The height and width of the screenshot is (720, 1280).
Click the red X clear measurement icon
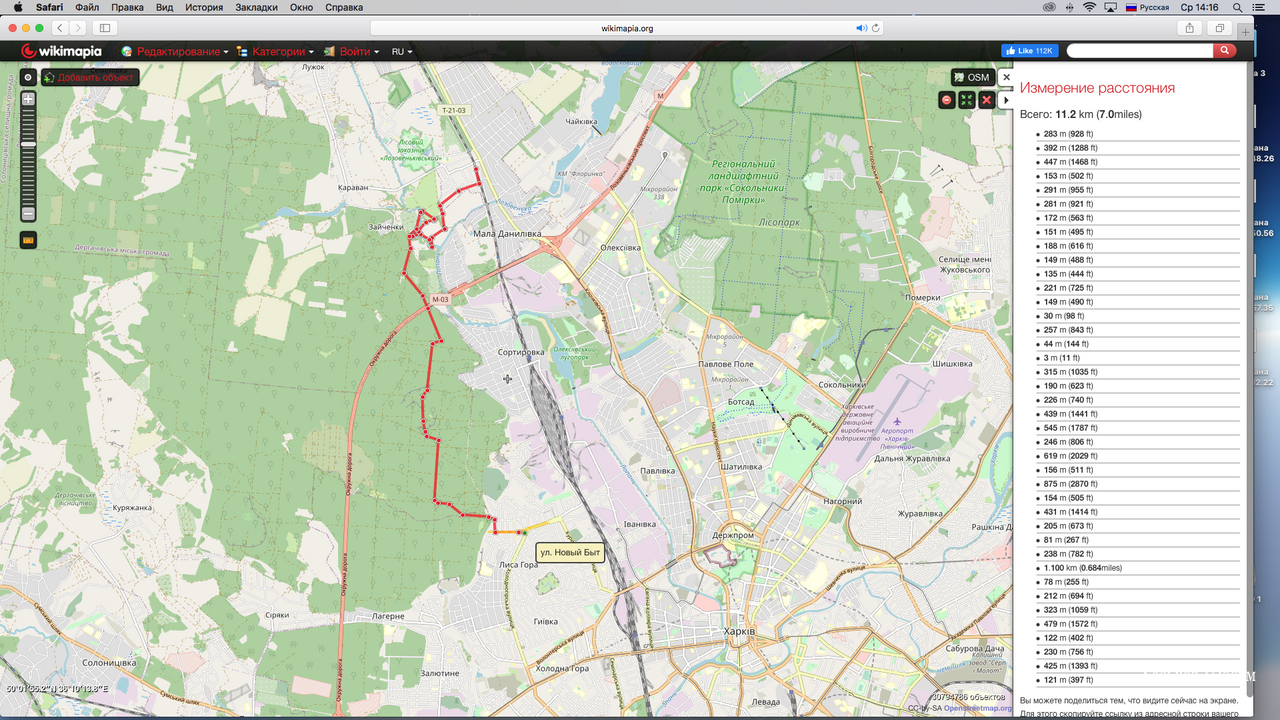(986, 99)
